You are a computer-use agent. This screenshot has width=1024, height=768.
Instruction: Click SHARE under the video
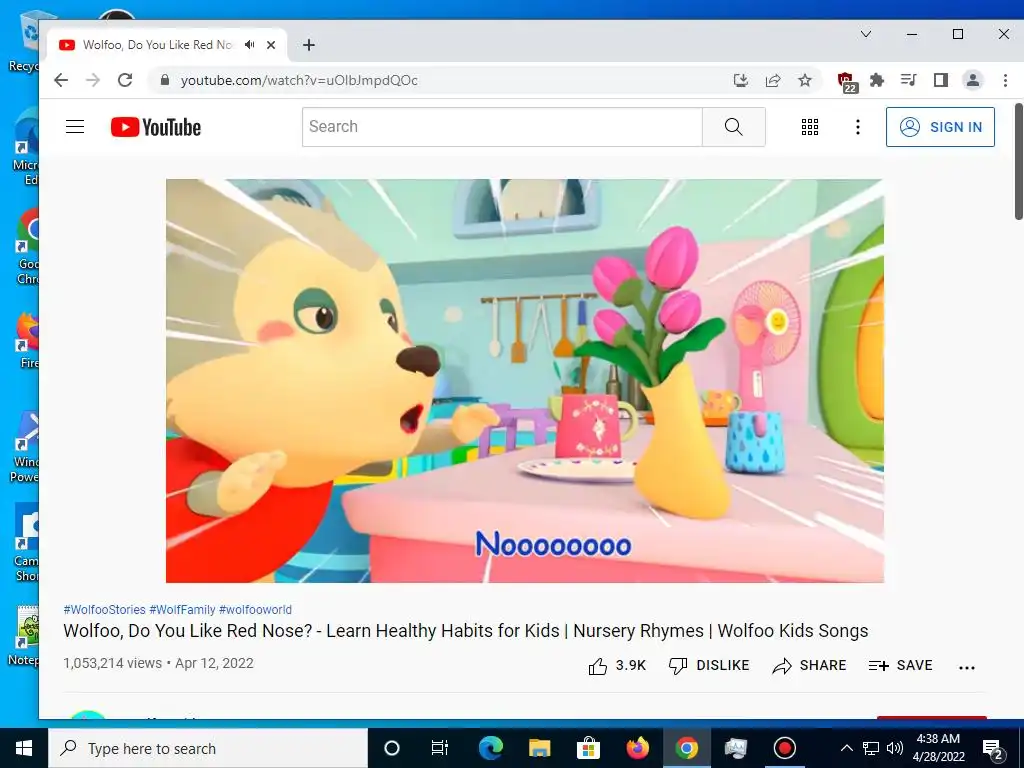tap(809, 665)
